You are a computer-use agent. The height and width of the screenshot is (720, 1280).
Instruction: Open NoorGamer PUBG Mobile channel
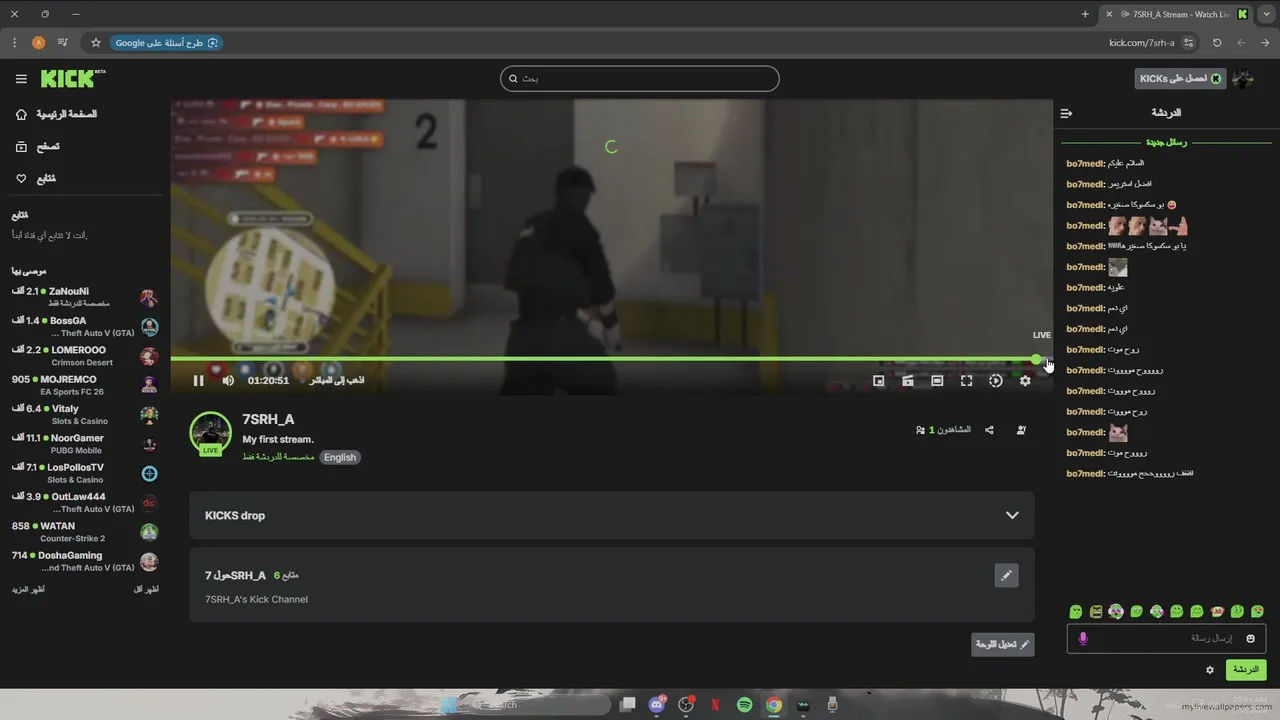(85, 444)
